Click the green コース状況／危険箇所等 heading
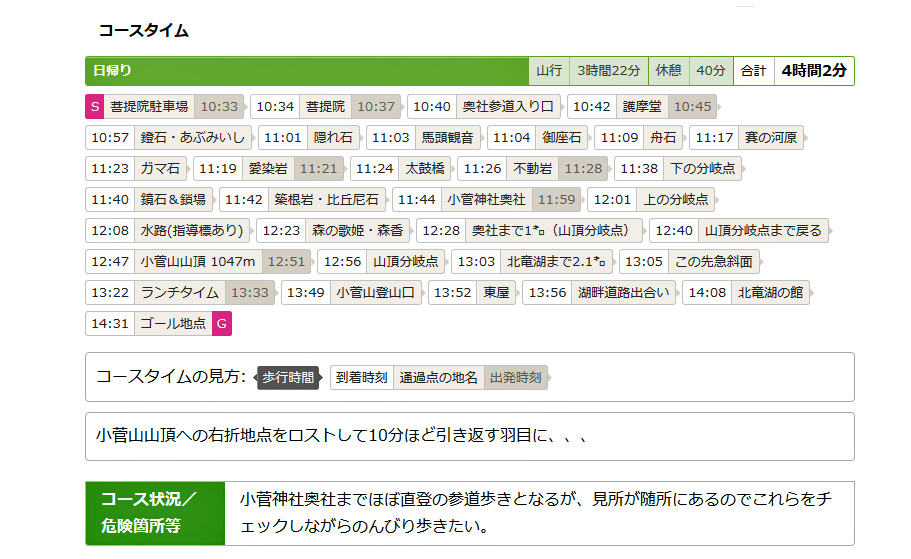 pos(155,512)
